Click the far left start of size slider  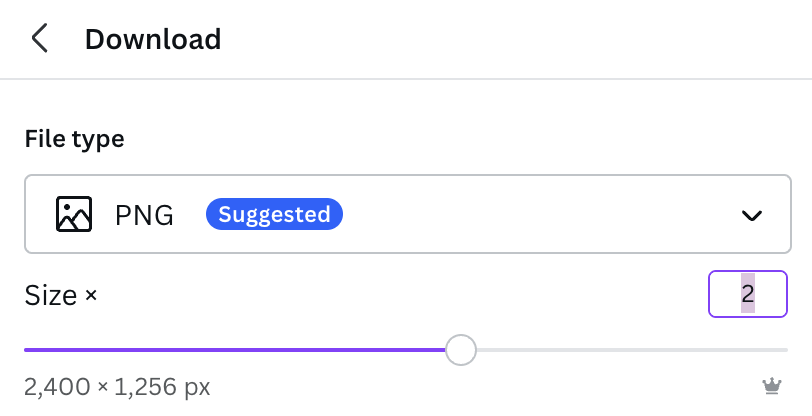click(x=27, y=350)
